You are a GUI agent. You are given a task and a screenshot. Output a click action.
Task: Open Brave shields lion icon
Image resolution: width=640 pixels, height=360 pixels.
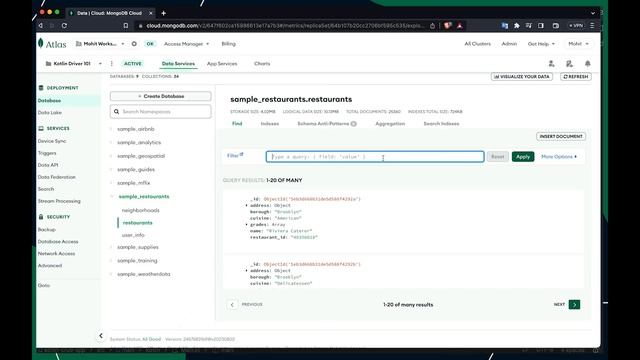(447, 25)
